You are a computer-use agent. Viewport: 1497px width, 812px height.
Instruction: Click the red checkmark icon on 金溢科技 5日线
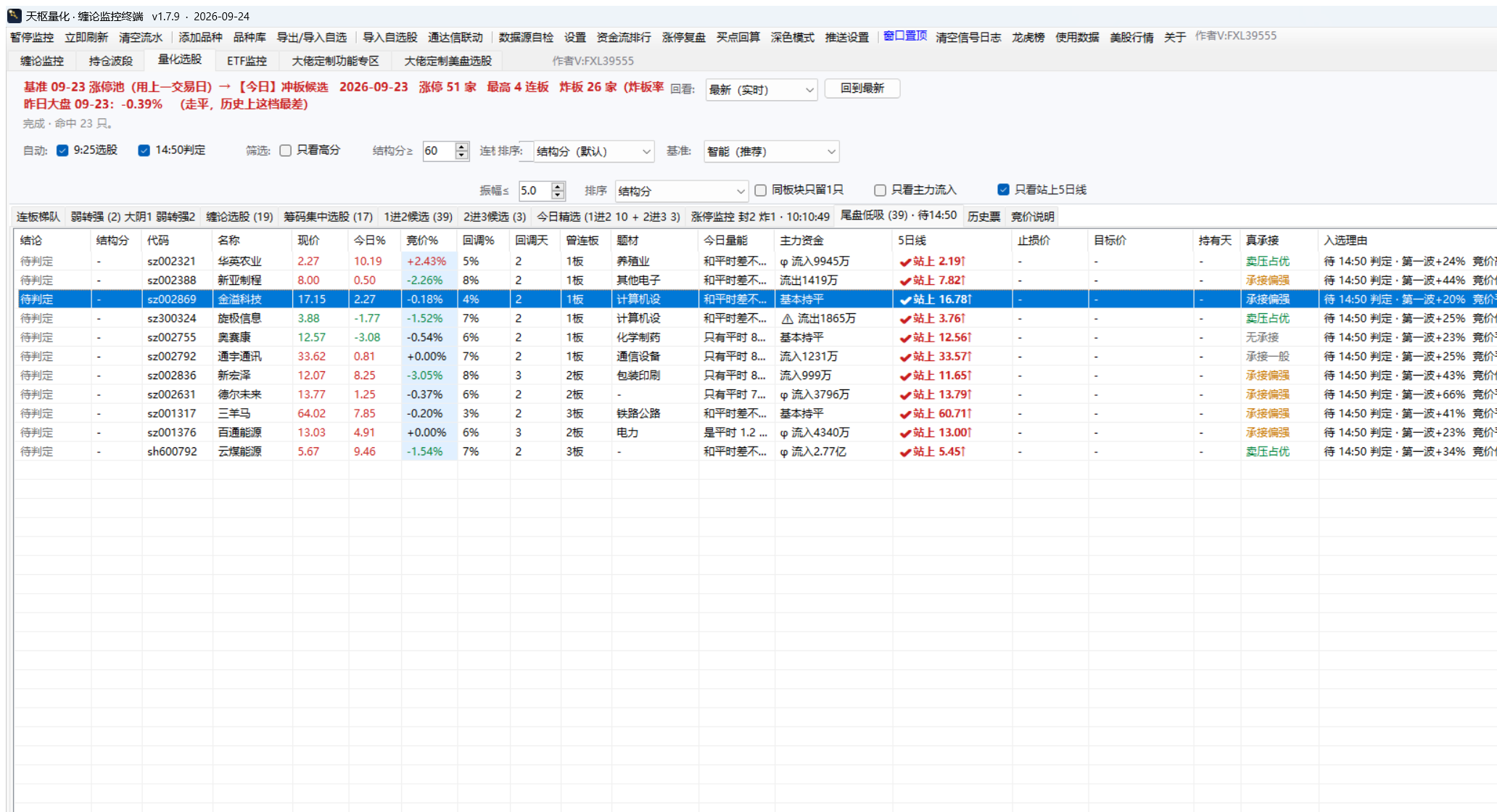(905, 300)
